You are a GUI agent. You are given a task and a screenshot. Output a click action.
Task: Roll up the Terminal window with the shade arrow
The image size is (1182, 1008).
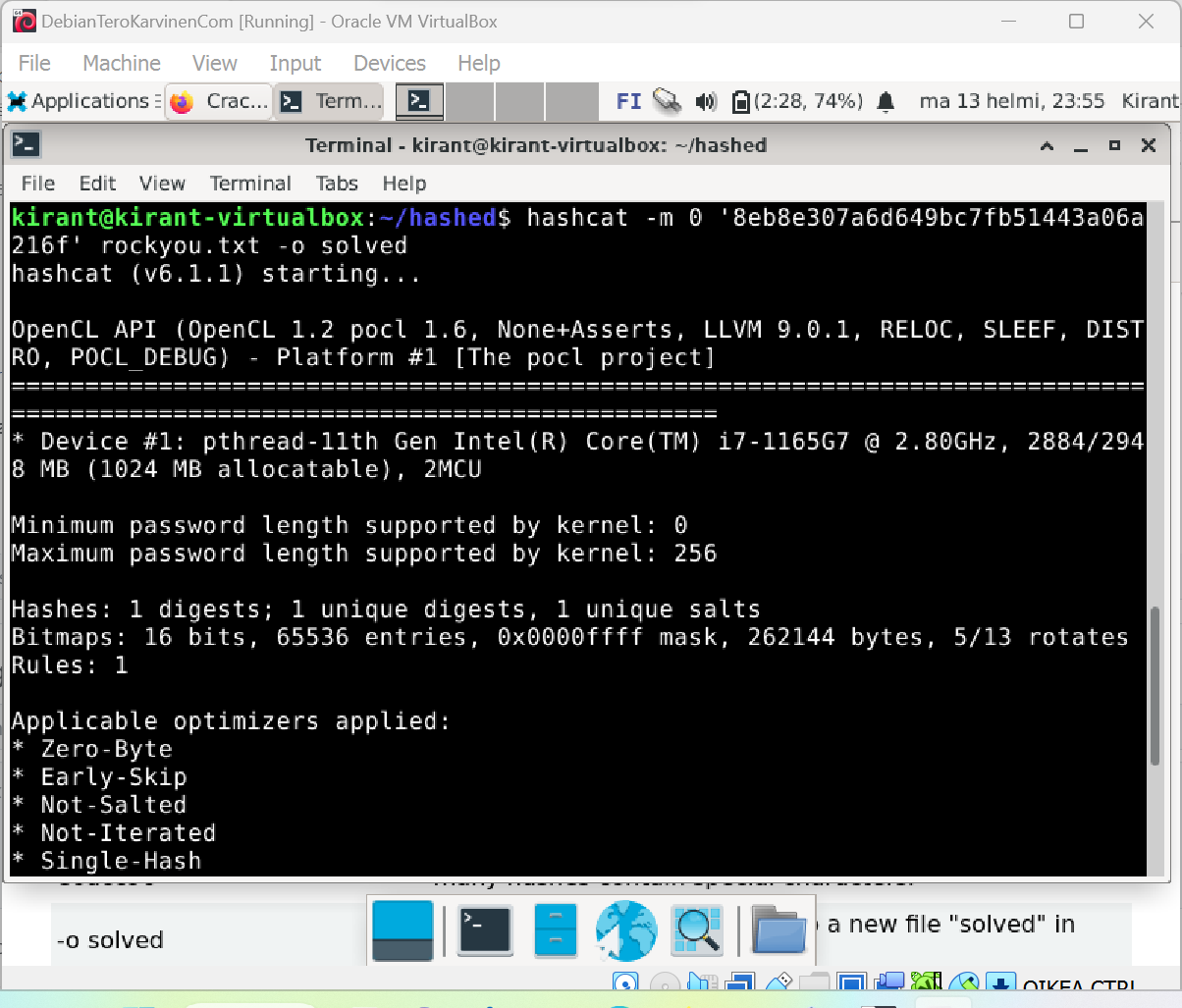(1047, 145)
